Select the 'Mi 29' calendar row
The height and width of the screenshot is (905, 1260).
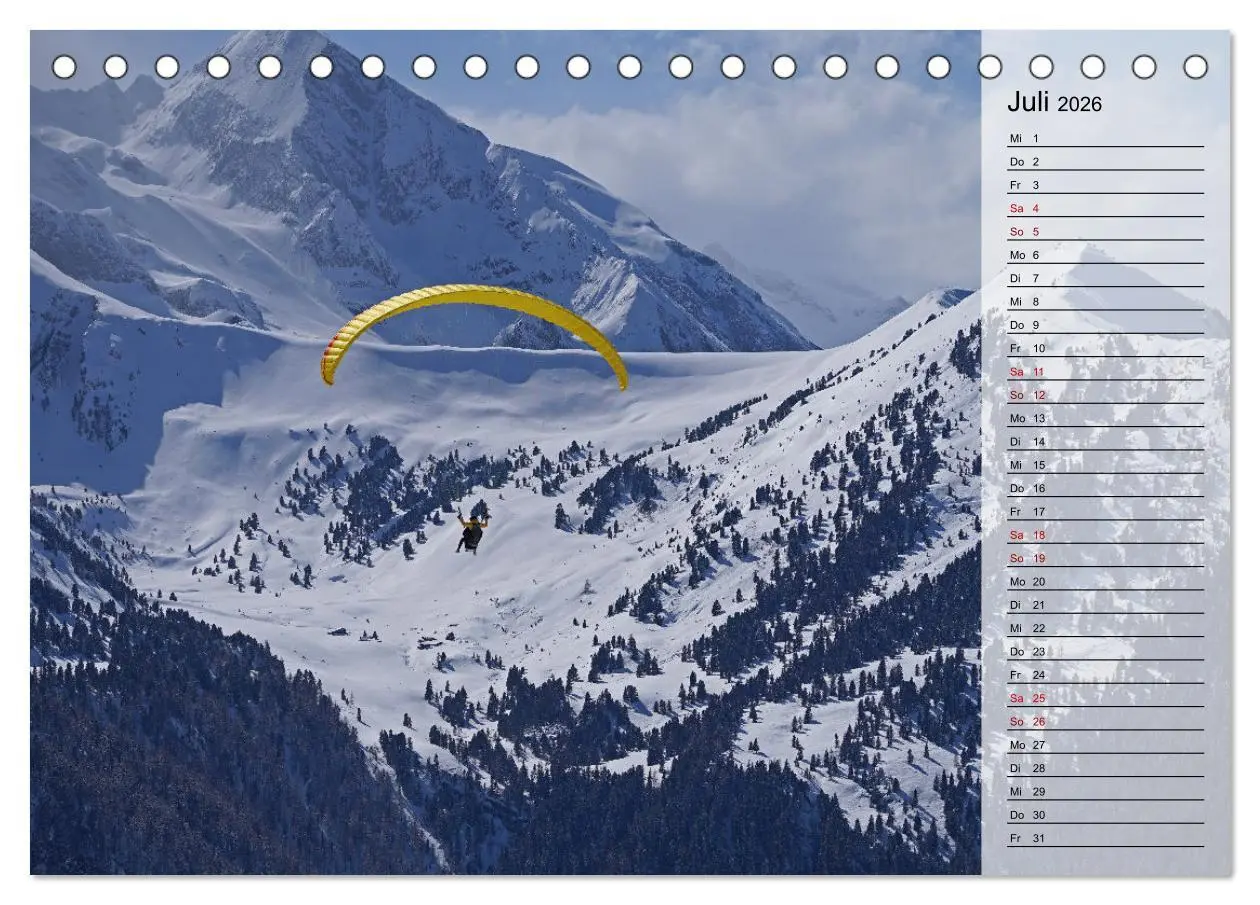click(1105, 791)
